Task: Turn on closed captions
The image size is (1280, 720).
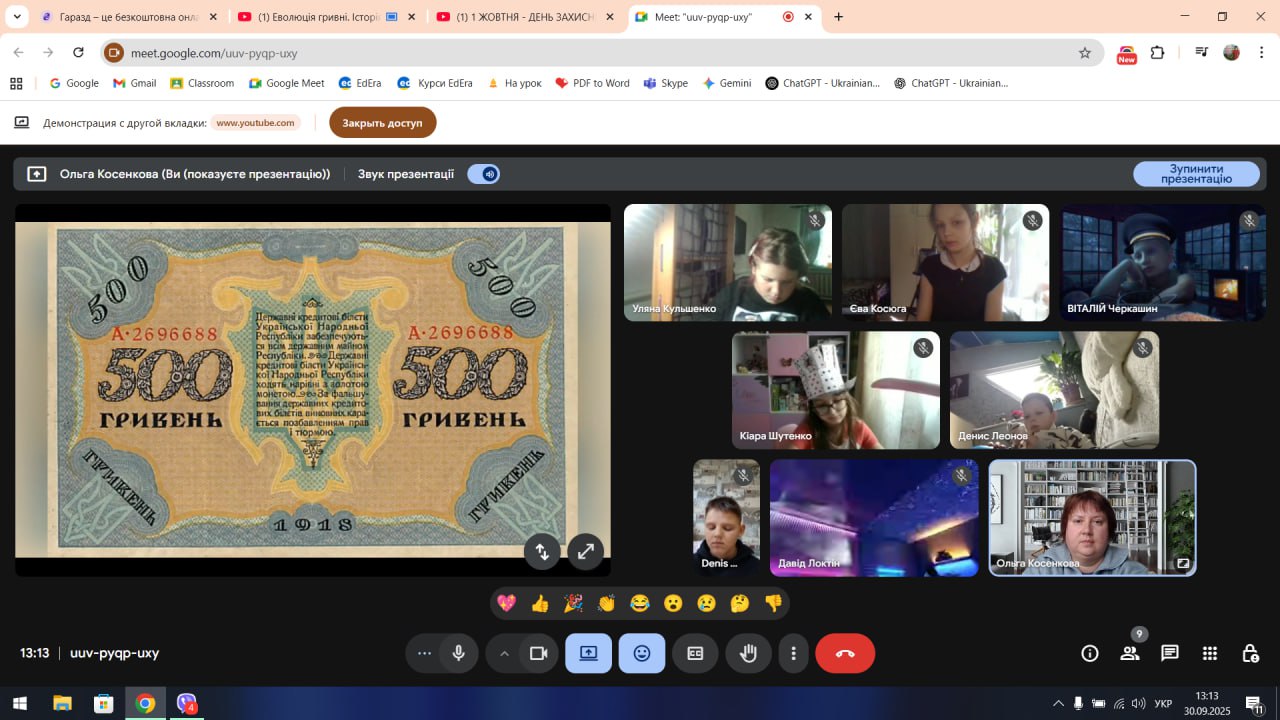Action: point(695,653)
